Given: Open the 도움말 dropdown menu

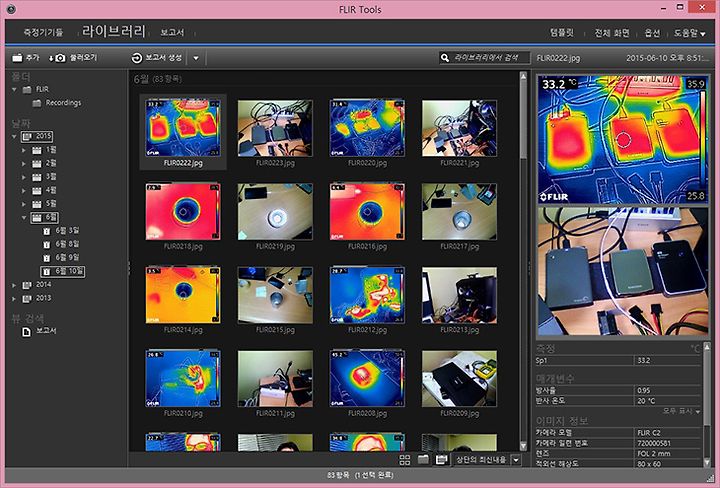Looking at the screenshot, I should pos(689,33).
